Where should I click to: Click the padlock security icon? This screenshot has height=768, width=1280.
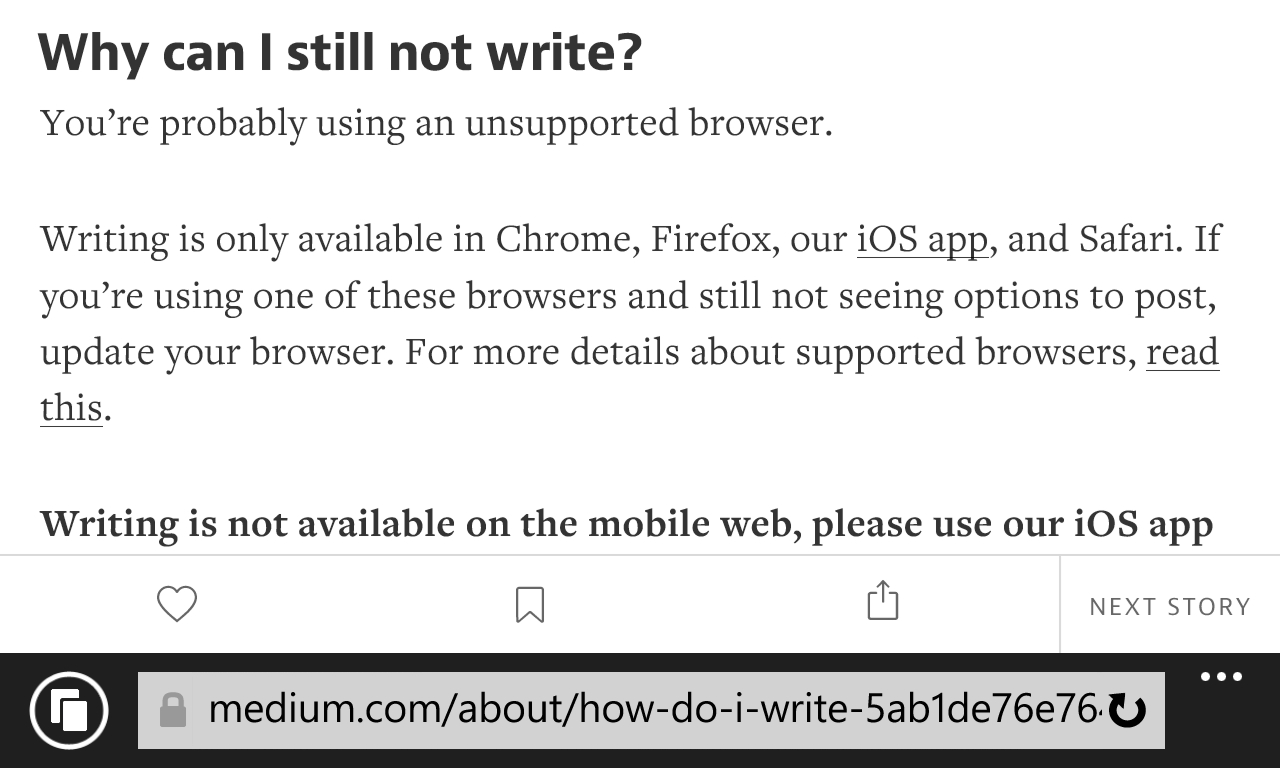point(173,711)
